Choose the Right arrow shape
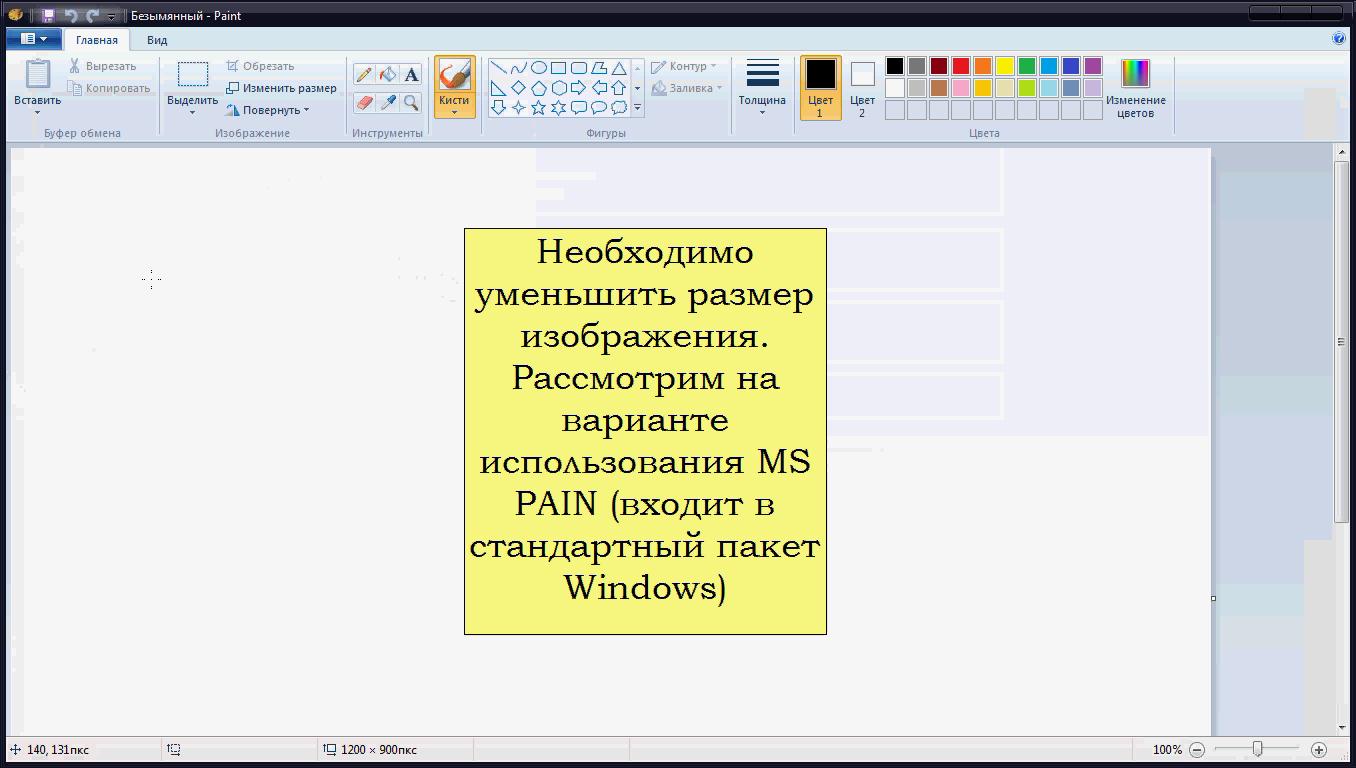Screen dimensions: 1356x768 tap(578, 88)
